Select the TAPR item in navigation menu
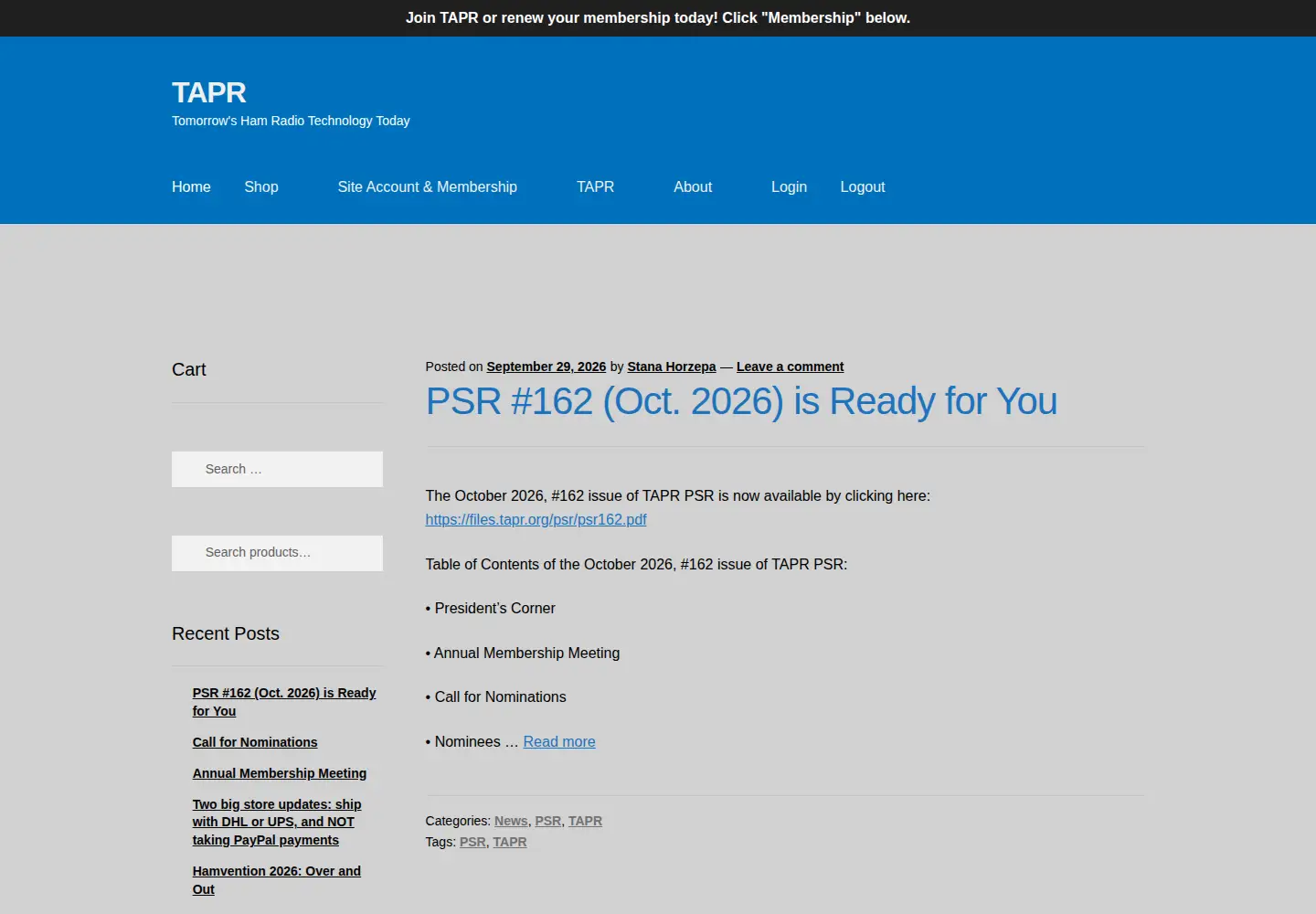 point(595,186)
